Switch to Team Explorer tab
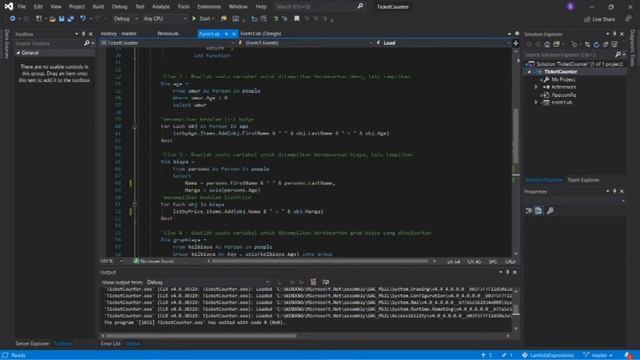640x360 pixels. 583,180
